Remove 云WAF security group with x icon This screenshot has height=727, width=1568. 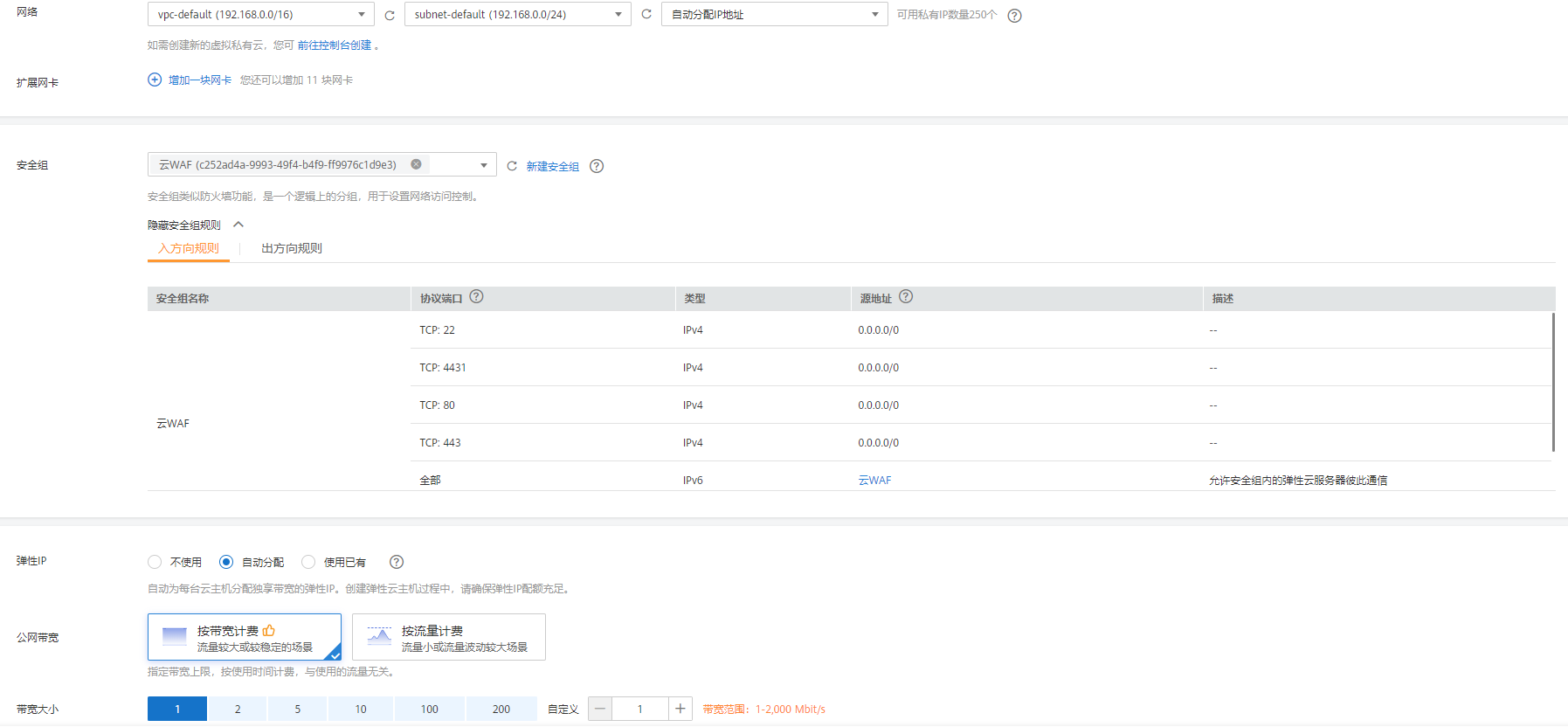416,164
